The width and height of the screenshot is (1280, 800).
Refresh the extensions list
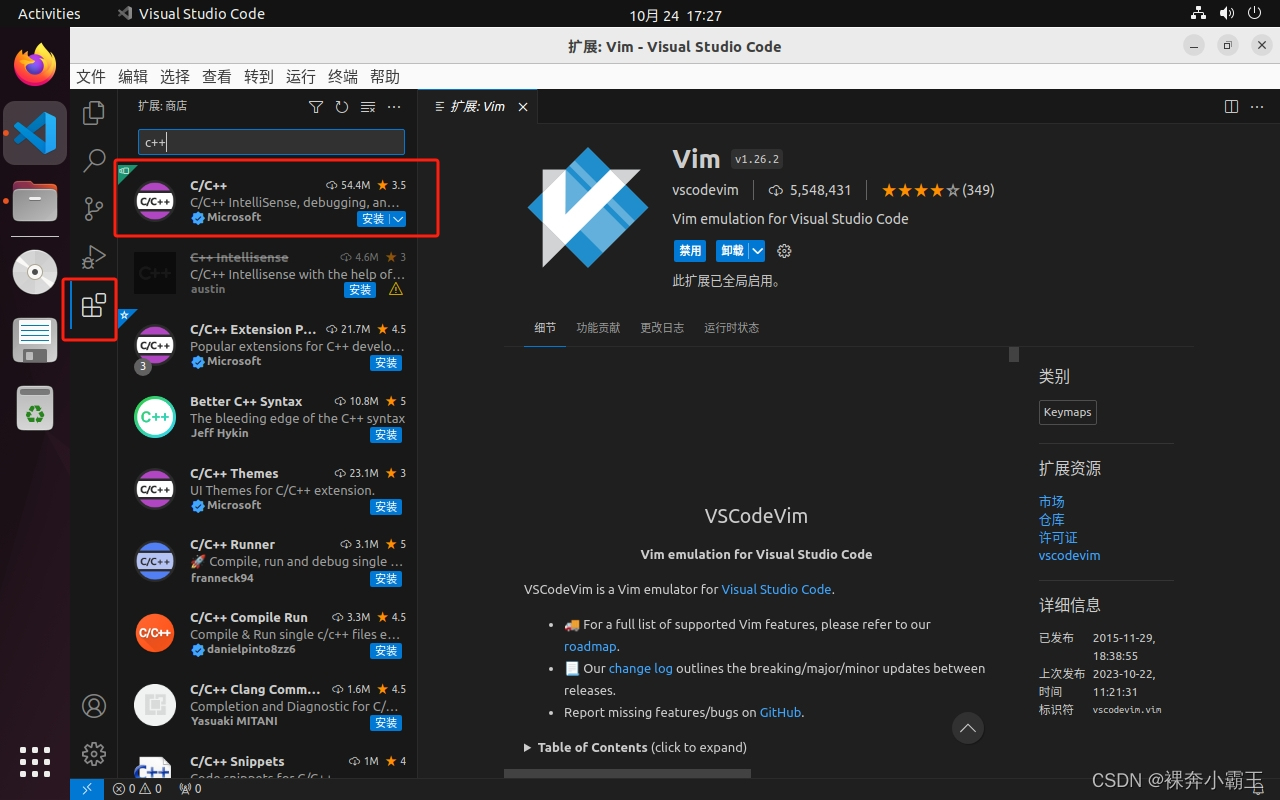342,106
